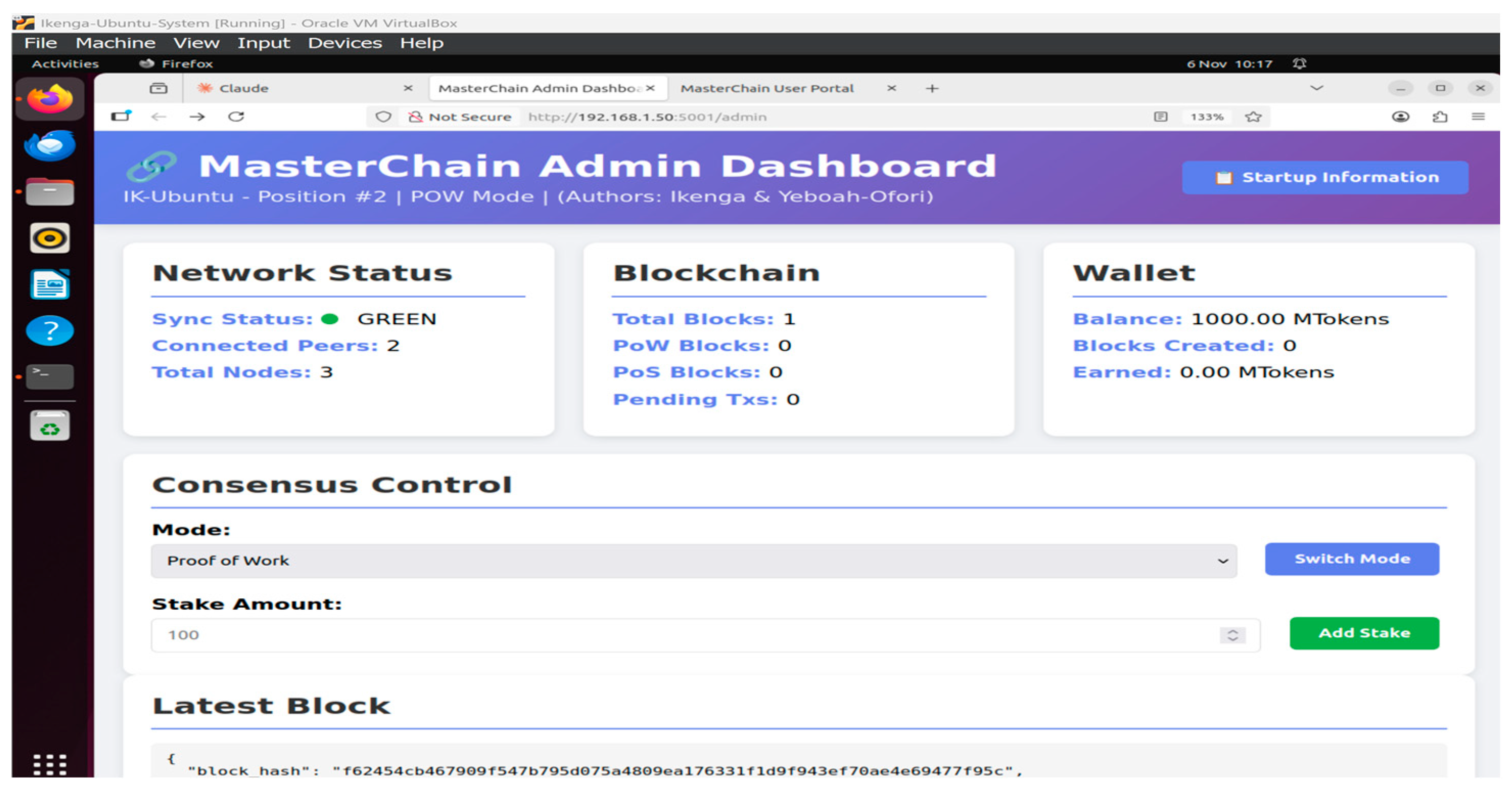The image size is (1512, 795).
Task: Open the Firefox app menu in top bar
Action: pyautogui.click(x=176, y=63)
